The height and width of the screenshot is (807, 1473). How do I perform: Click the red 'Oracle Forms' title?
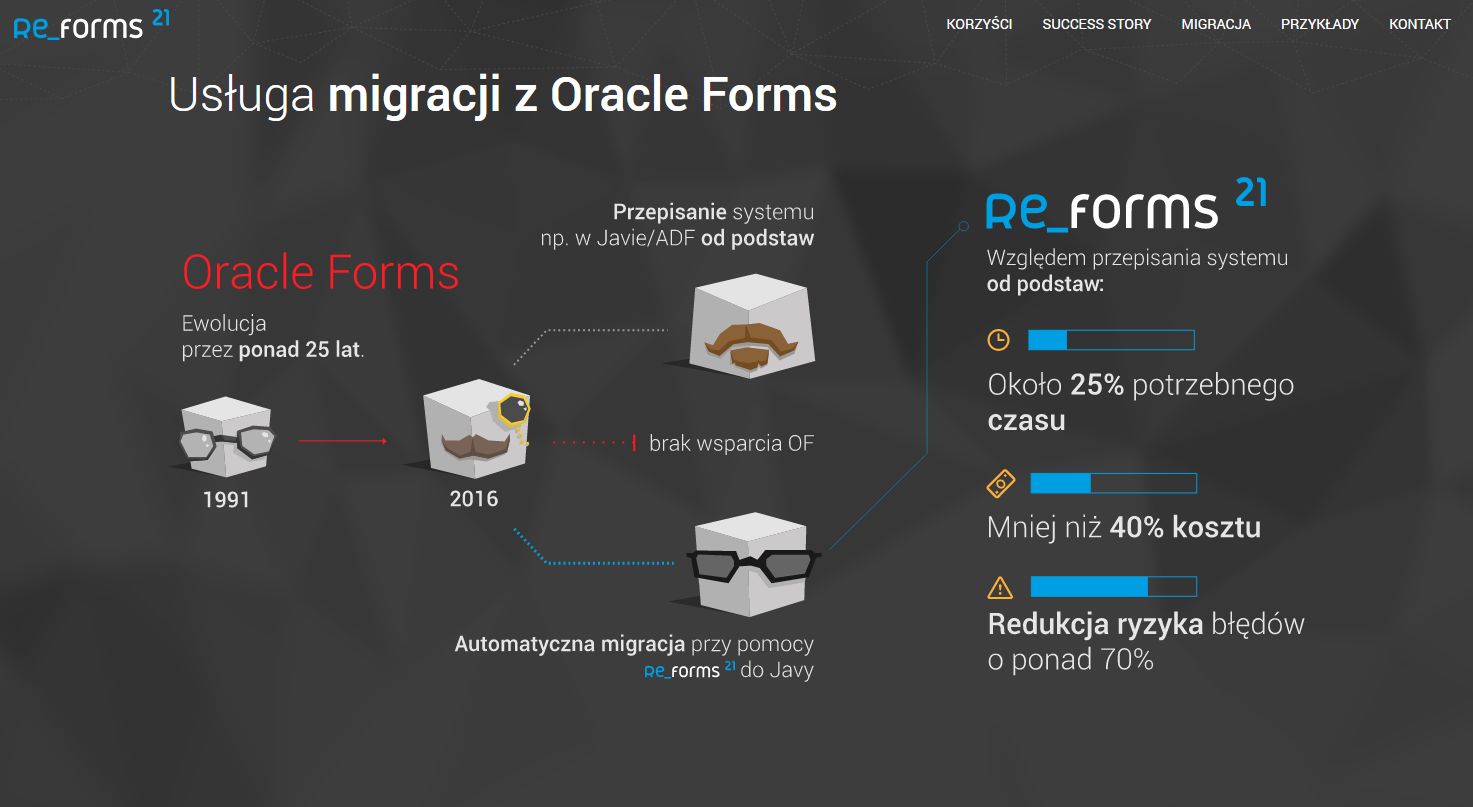point(320,272)
